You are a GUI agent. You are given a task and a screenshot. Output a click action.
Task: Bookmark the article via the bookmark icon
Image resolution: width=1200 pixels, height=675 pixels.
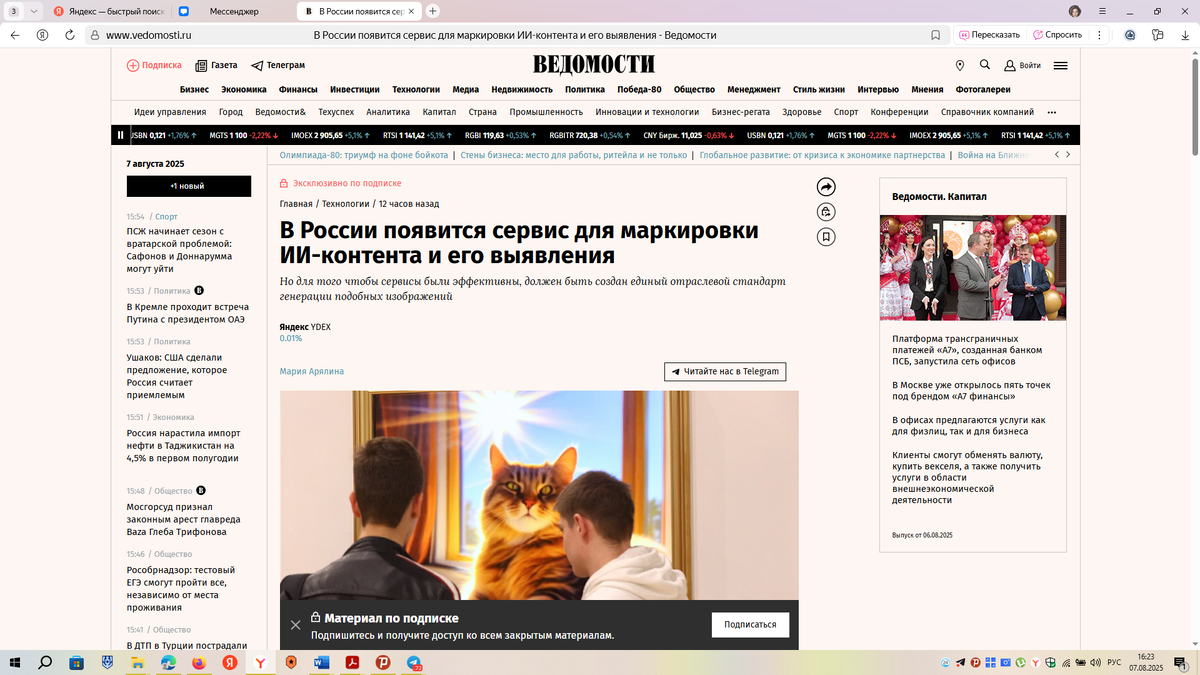point(824,237)
